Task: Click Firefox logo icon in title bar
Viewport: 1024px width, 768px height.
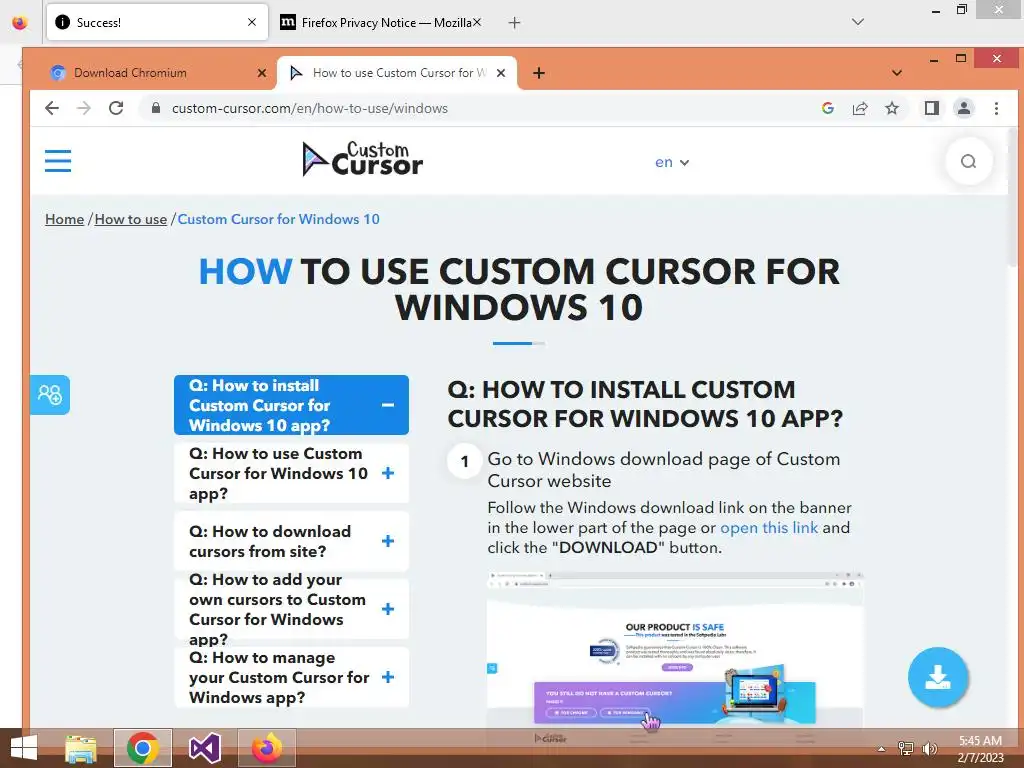Action: pos(20,22)
